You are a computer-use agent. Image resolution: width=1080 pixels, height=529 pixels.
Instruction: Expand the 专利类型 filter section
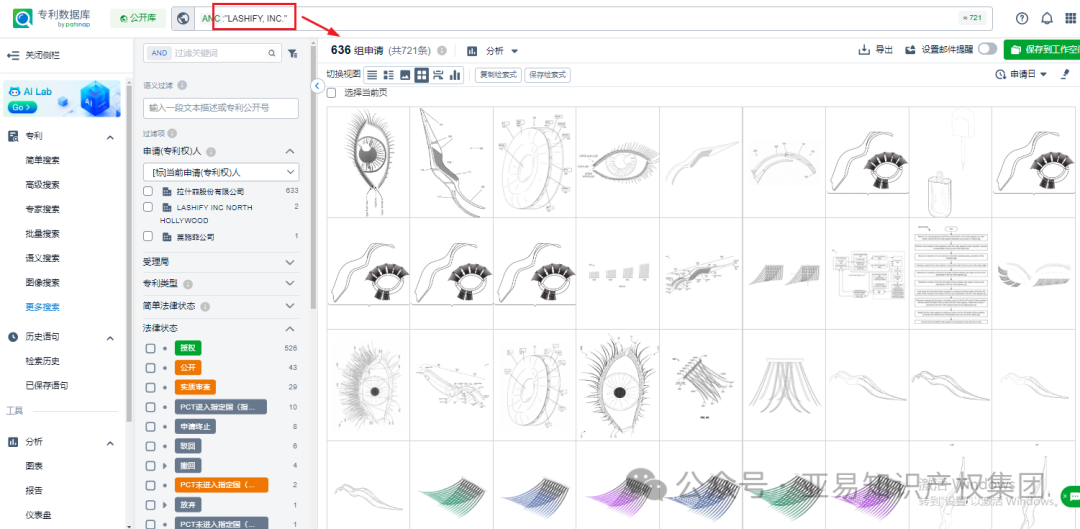[x=290, y=284]
